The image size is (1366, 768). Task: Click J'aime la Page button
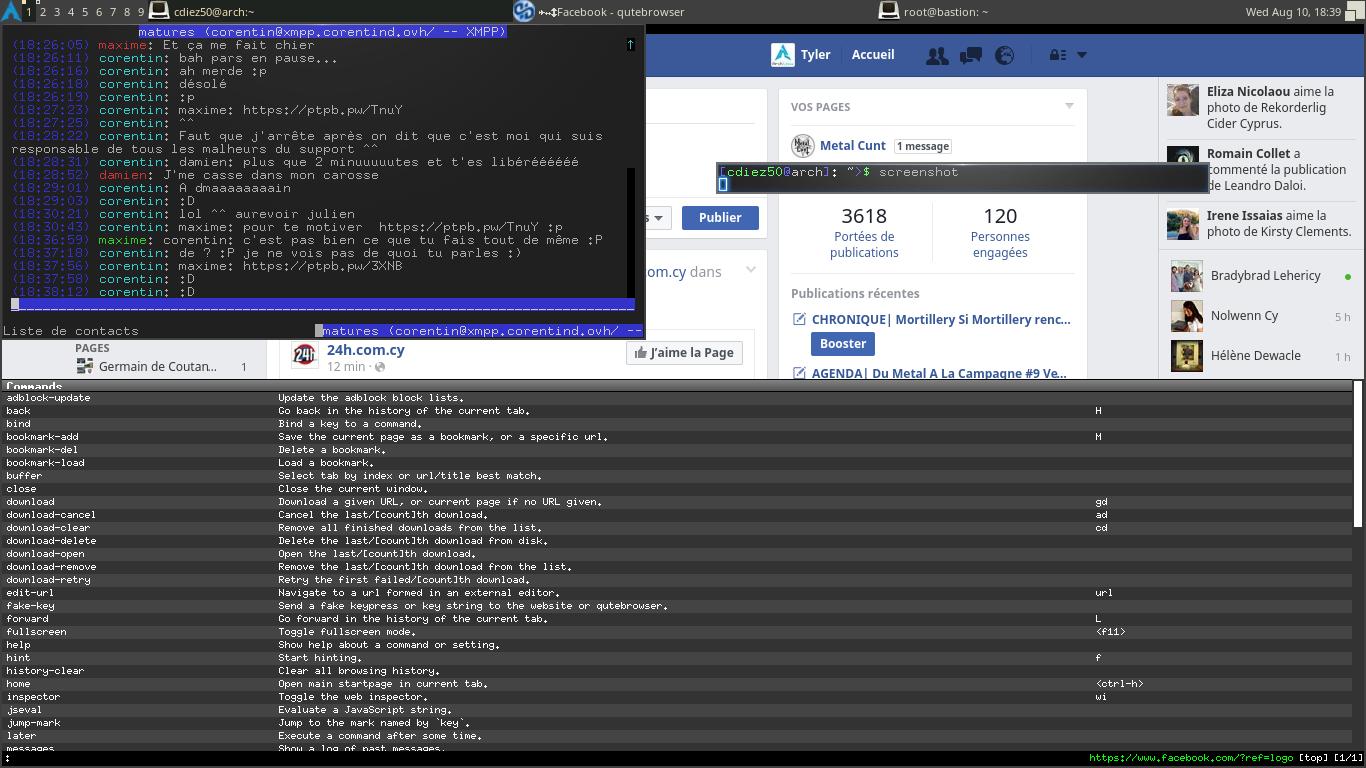(x=685, y=352)
